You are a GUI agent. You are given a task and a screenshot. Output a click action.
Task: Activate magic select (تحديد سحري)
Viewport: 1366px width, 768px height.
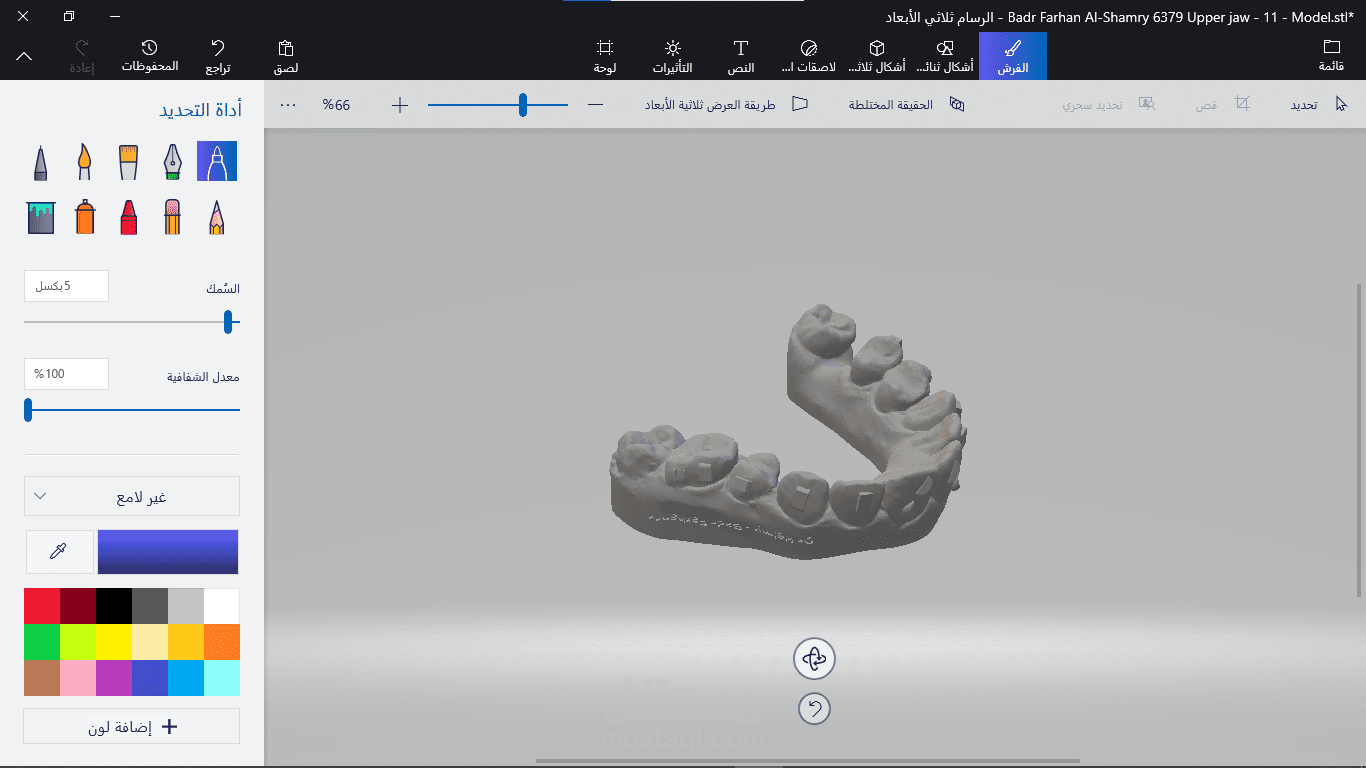[1109, 104]
